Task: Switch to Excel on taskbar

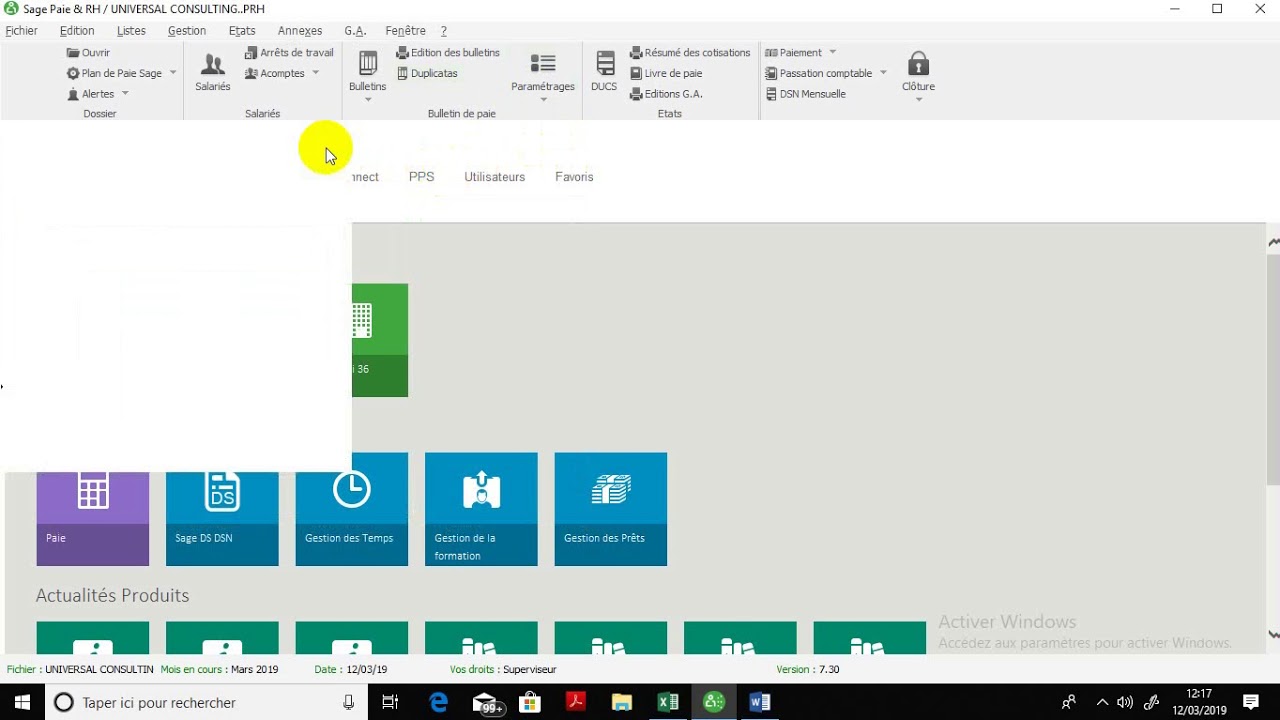Action: click(668, 703)
